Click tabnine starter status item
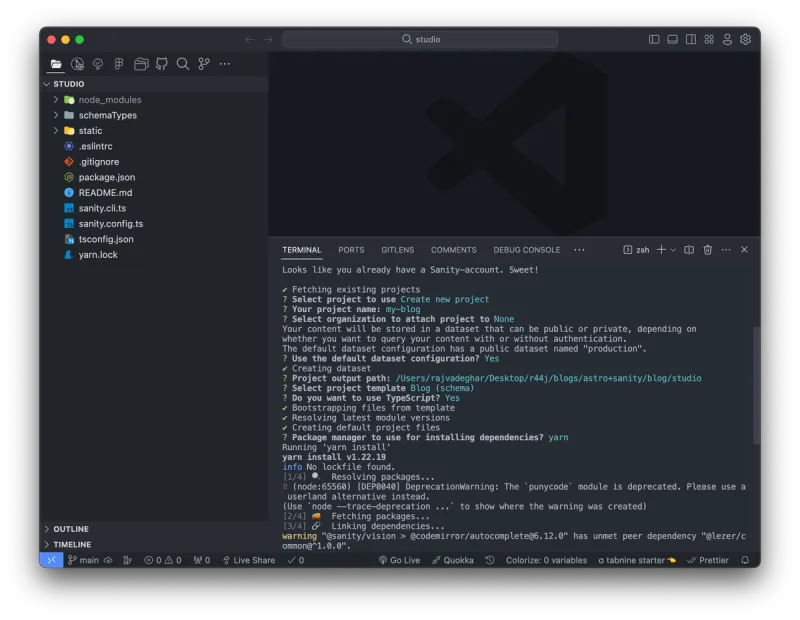This screenshot has height=620, width=800. point(637,560)
